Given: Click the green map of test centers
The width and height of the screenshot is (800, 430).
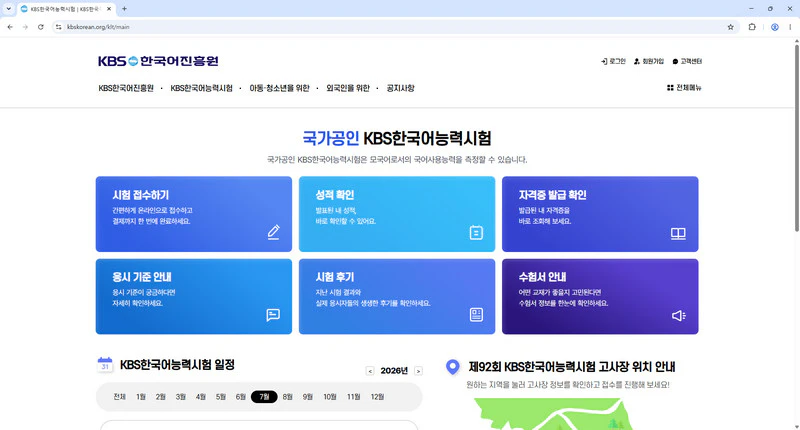Looking at the screenshot, I should [553, 414].
